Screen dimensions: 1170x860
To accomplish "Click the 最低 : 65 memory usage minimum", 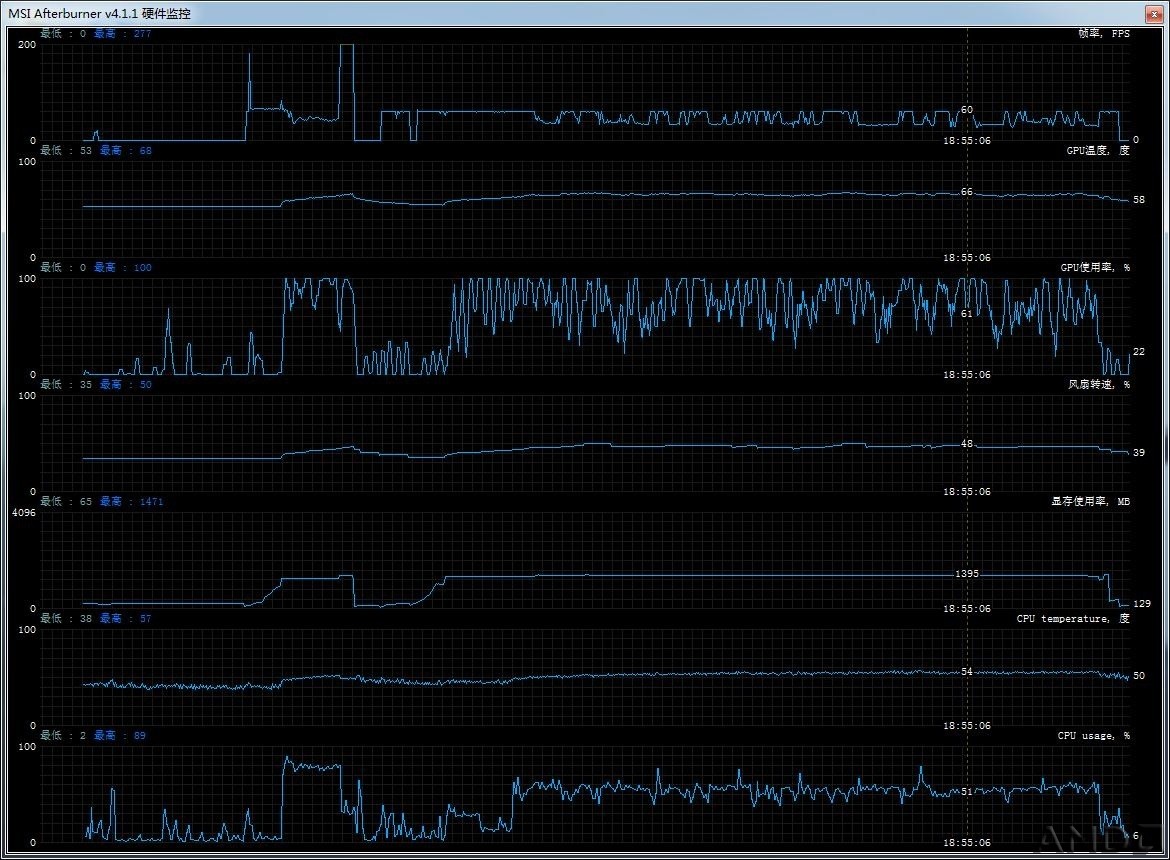I will pyautogui.click(x=66, y=502).
